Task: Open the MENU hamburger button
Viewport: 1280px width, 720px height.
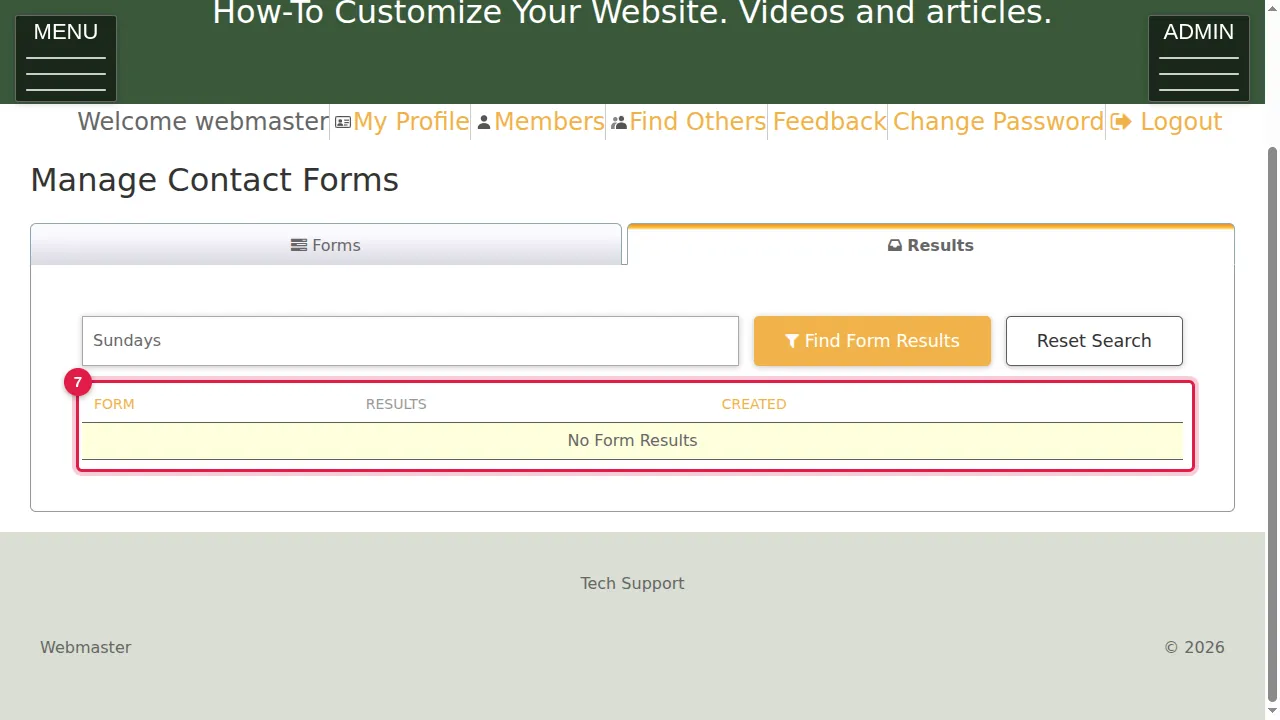Action: pyautogui.click(x=66, y=58)
